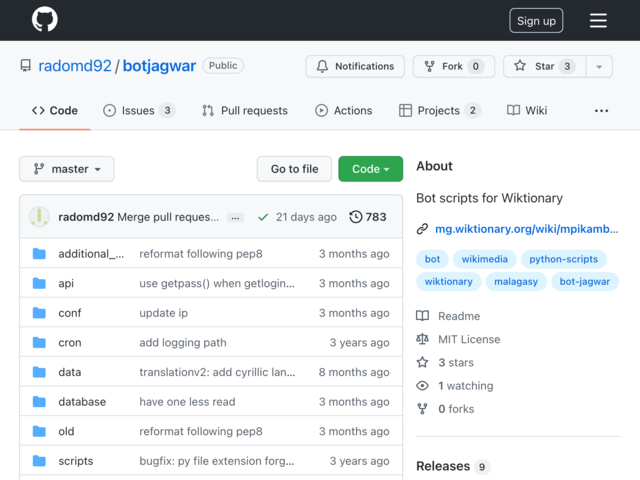Open the database folder
Screen dimensions: 640x480
coord(82,402)
